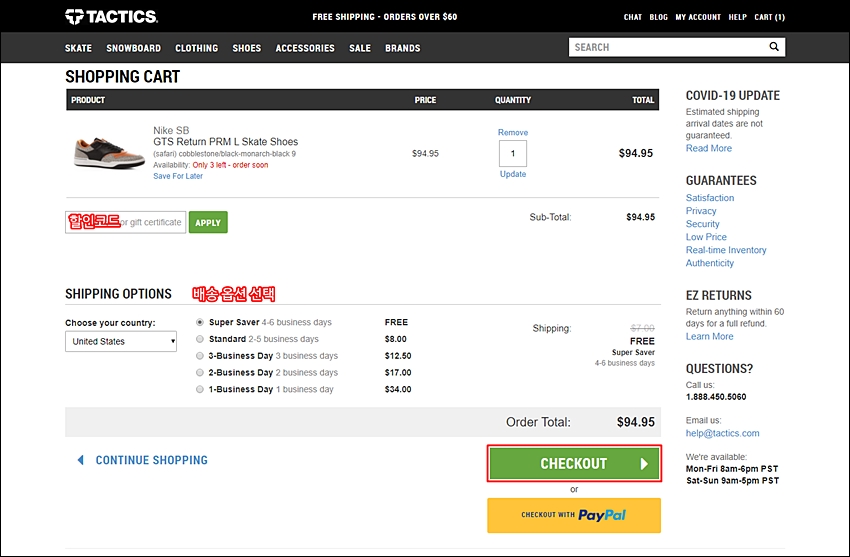Select Super Saver shipping option

point(200,322)
